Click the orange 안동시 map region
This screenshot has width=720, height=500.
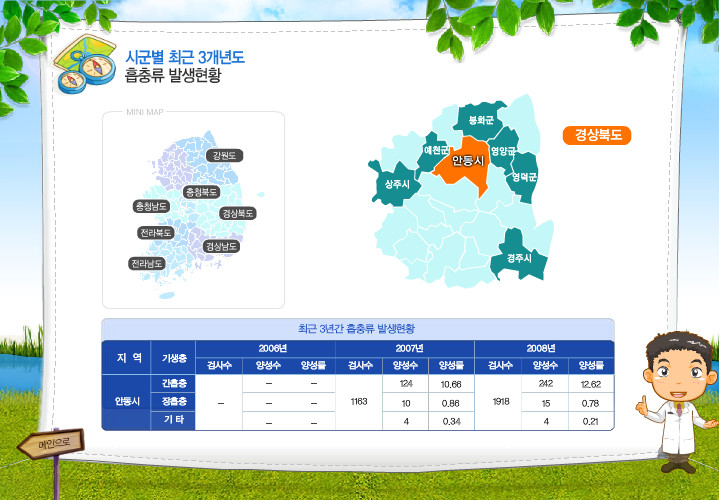point(467,161)
